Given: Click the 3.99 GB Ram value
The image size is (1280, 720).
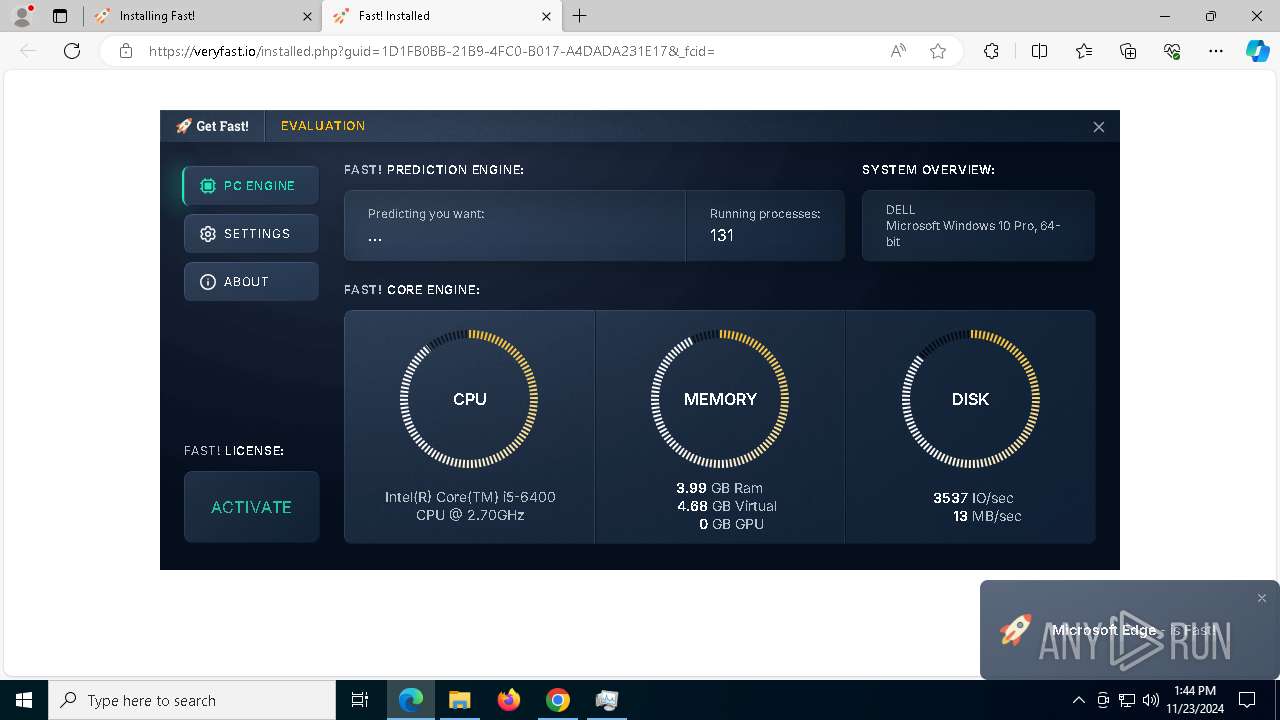Looking at the screenshot, I should (719, 488).
